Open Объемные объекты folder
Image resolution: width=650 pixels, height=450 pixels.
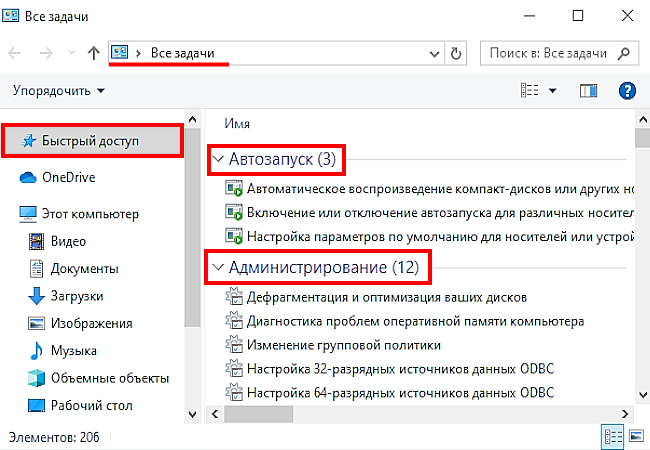tap(98, 378)
